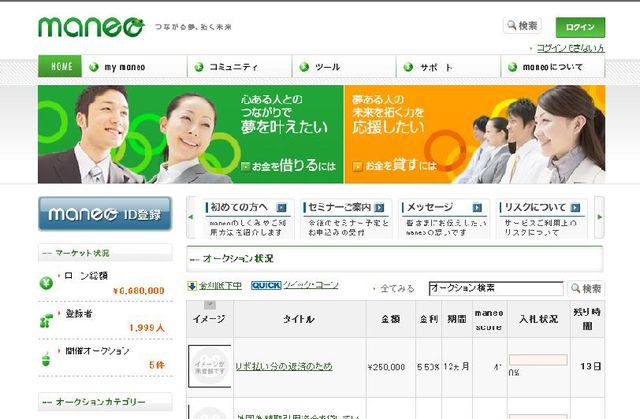Click the blue down-arrow 金利低下中 icon
The height and width of the screenshot is (419, 640).
point(192,286)
